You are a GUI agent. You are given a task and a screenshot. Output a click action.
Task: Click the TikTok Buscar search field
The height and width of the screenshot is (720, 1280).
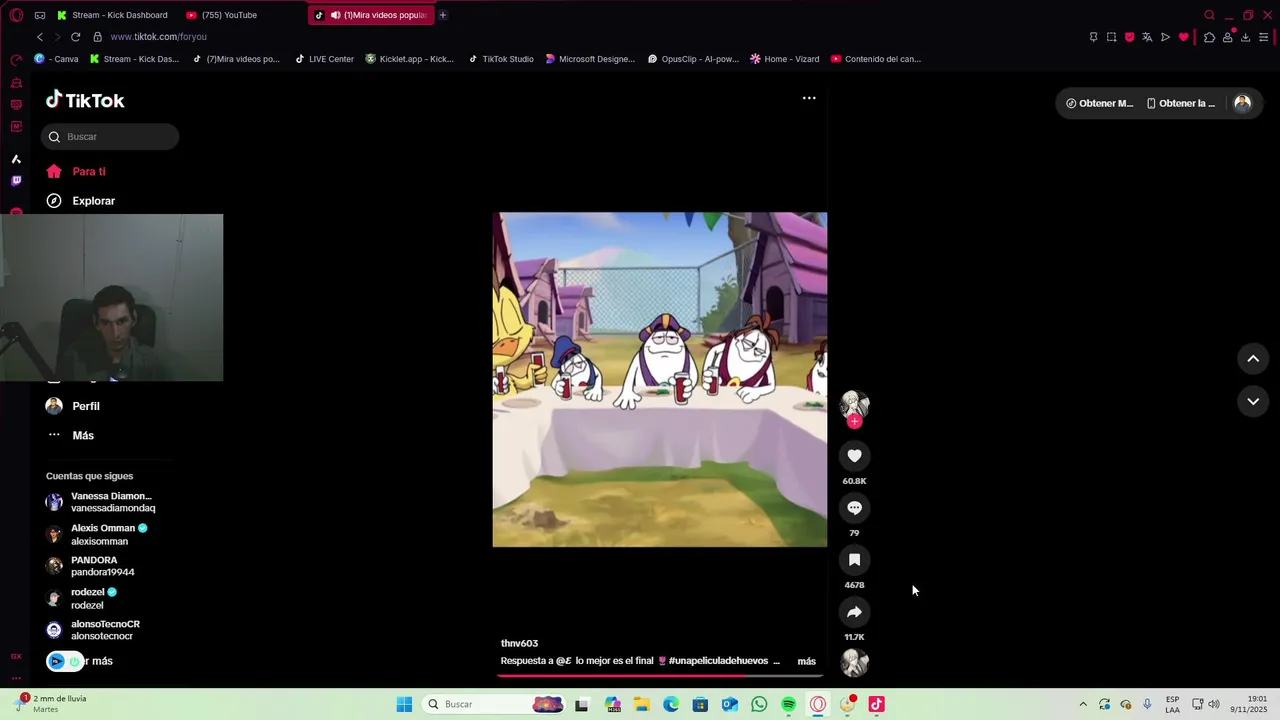[x=110, y=137]
